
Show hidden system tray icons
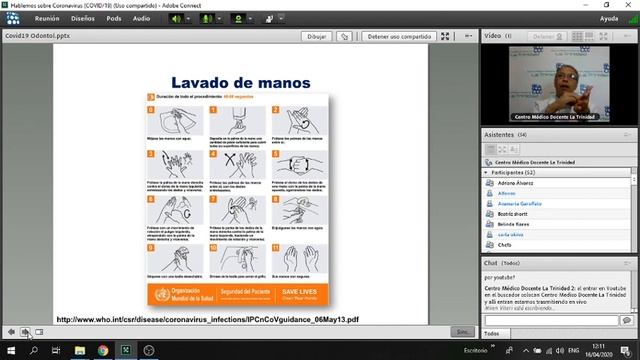click(x=526, y=351)
